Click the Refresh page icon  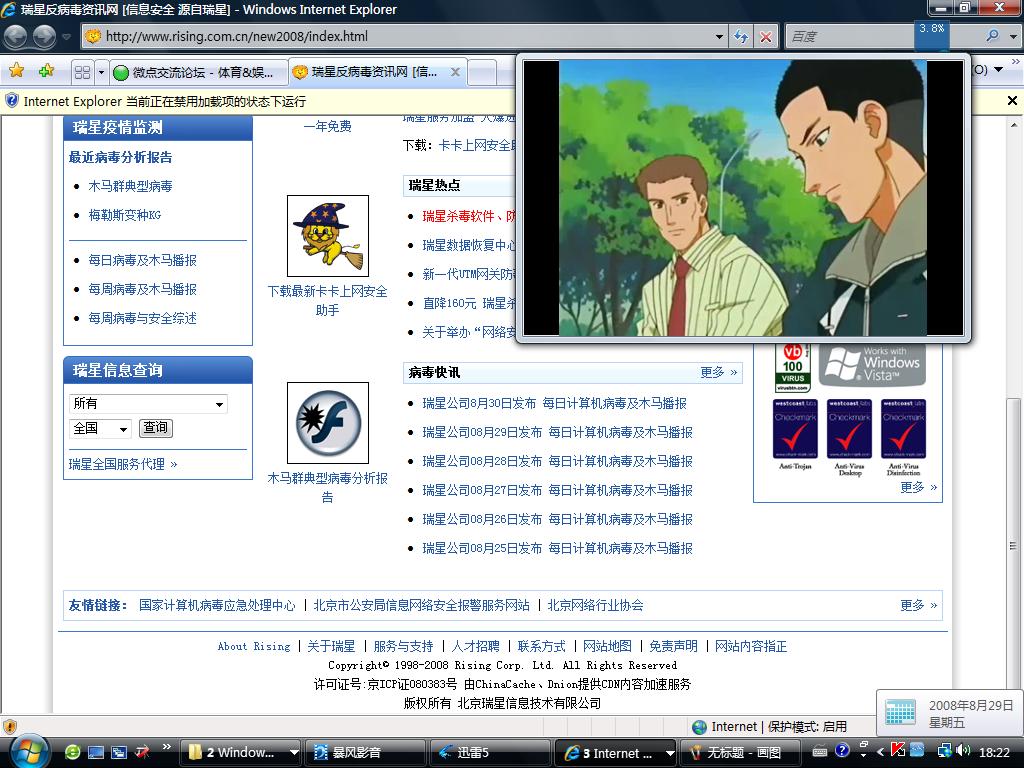(x=741, y=37)
